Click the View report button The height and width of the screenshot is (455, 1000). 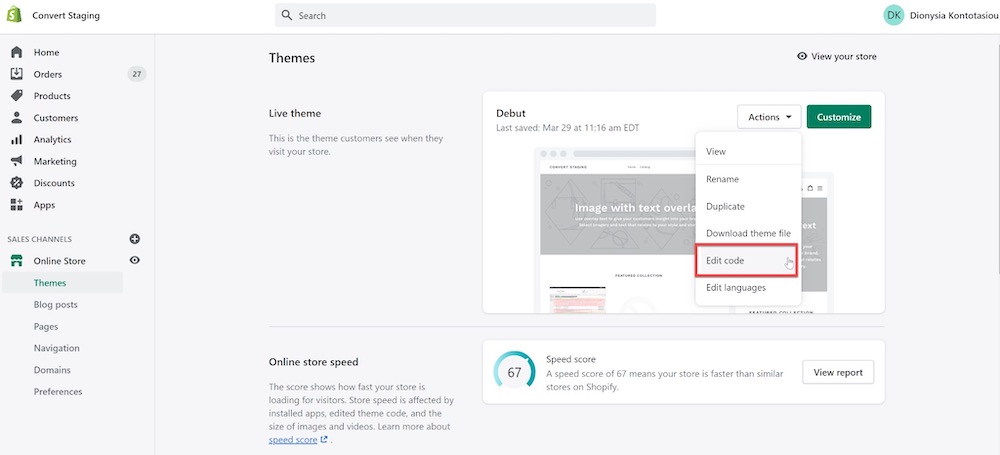(x=838, y=372)
